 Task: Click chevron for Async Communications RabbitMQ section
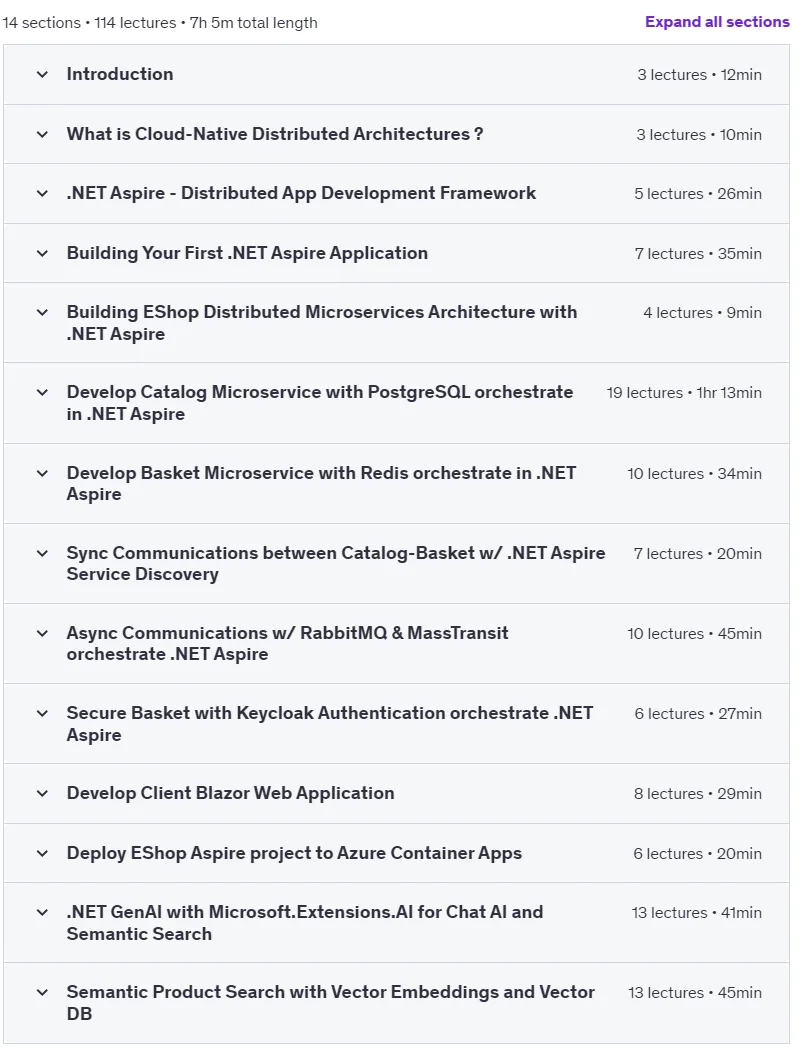click(x=42, y=634)
